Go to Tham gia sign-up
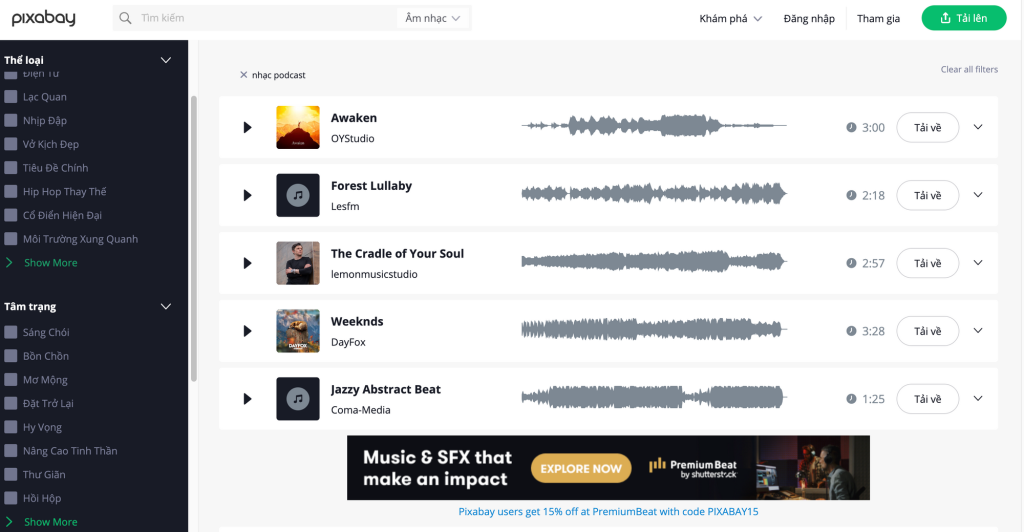The image size is (1024, 532). coord(878,19)
